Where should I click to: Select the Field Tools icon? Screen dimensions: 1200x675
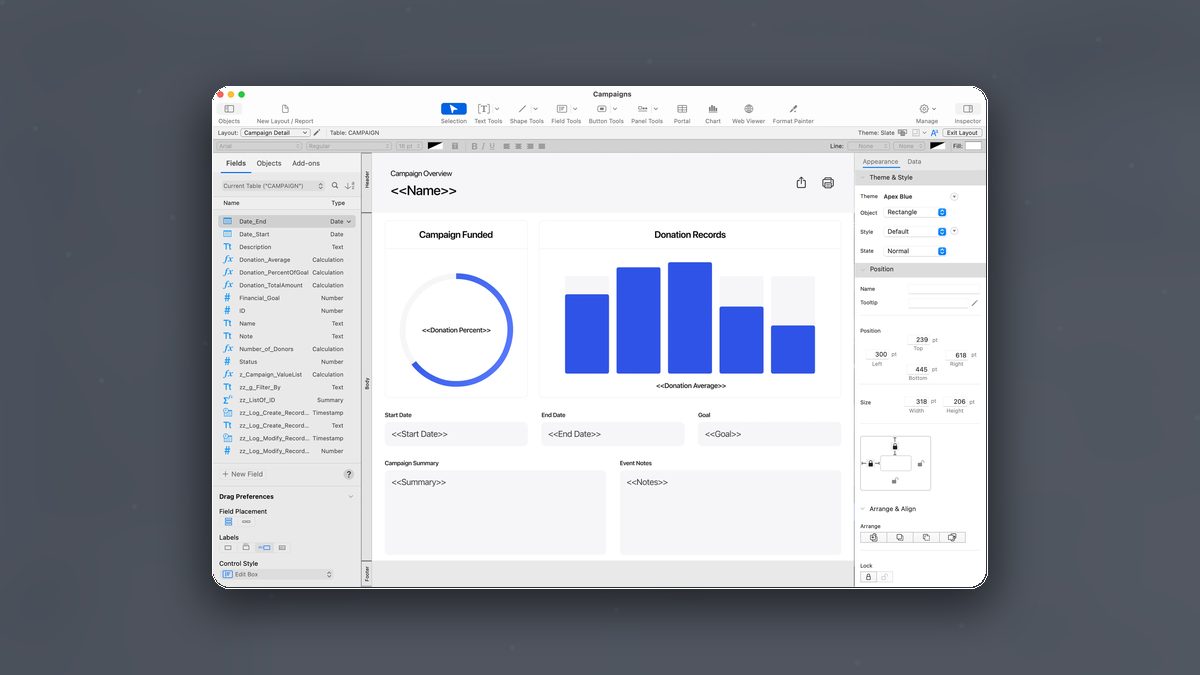coord(561,109)
